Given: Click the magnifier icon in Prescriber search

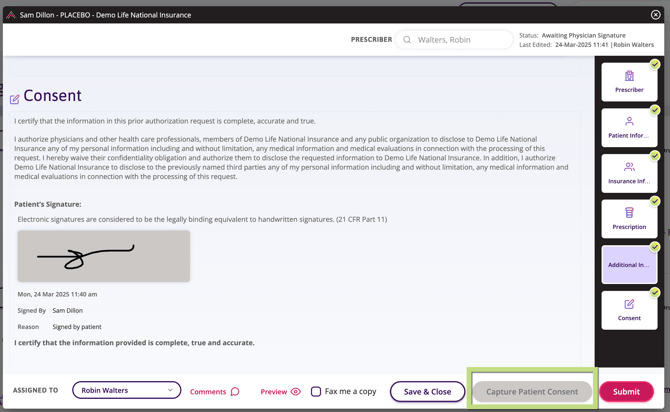Looking at the screenshot, I should pos(407,40).
